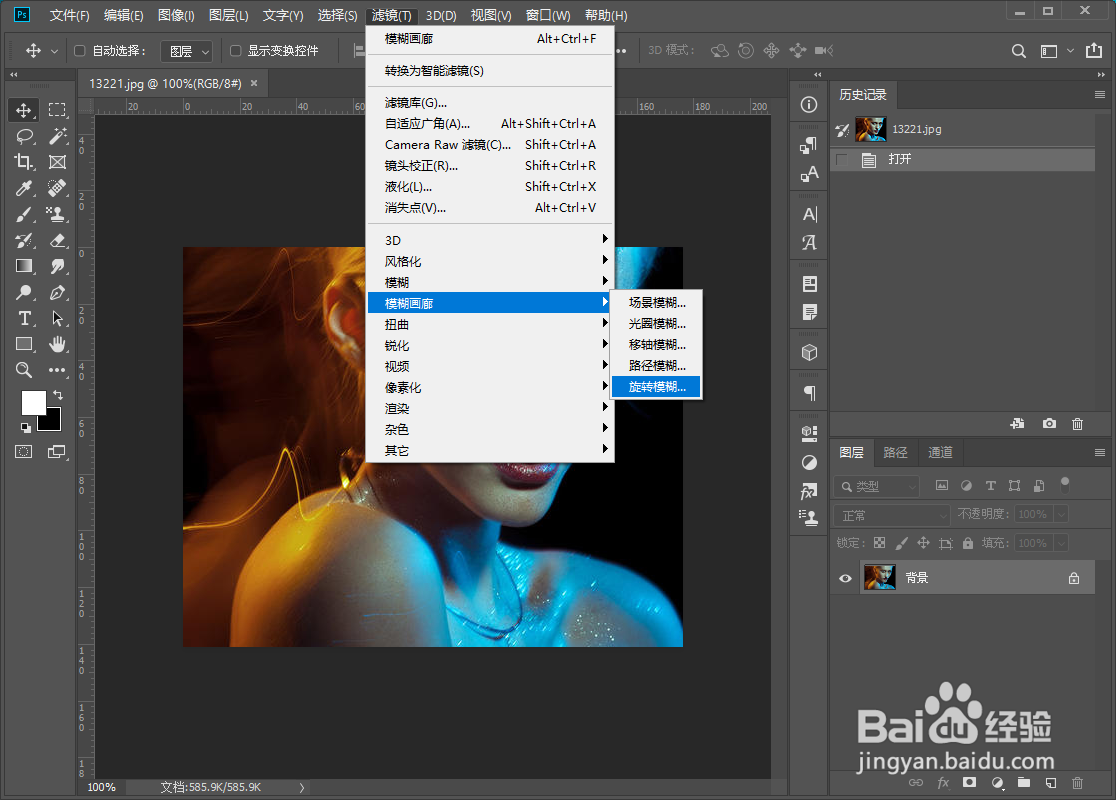Select the Spot Healing Brush tool
Screen dimensions: 1116x800
pyautogui.click(x=57, y=188)
